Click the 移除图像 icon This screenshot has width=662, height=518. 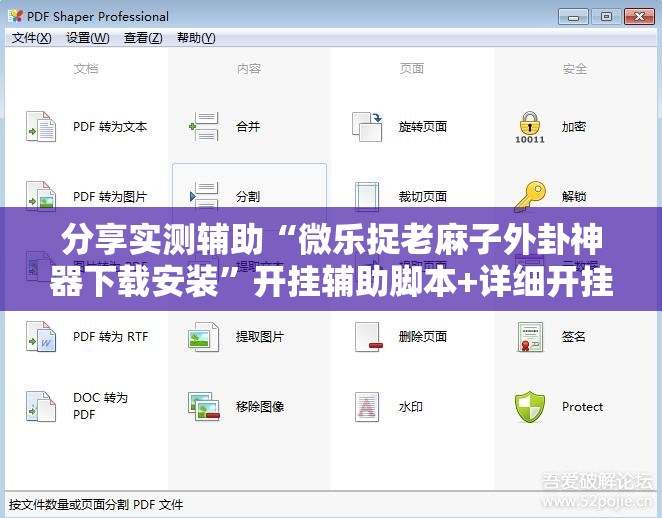(203, 407)
